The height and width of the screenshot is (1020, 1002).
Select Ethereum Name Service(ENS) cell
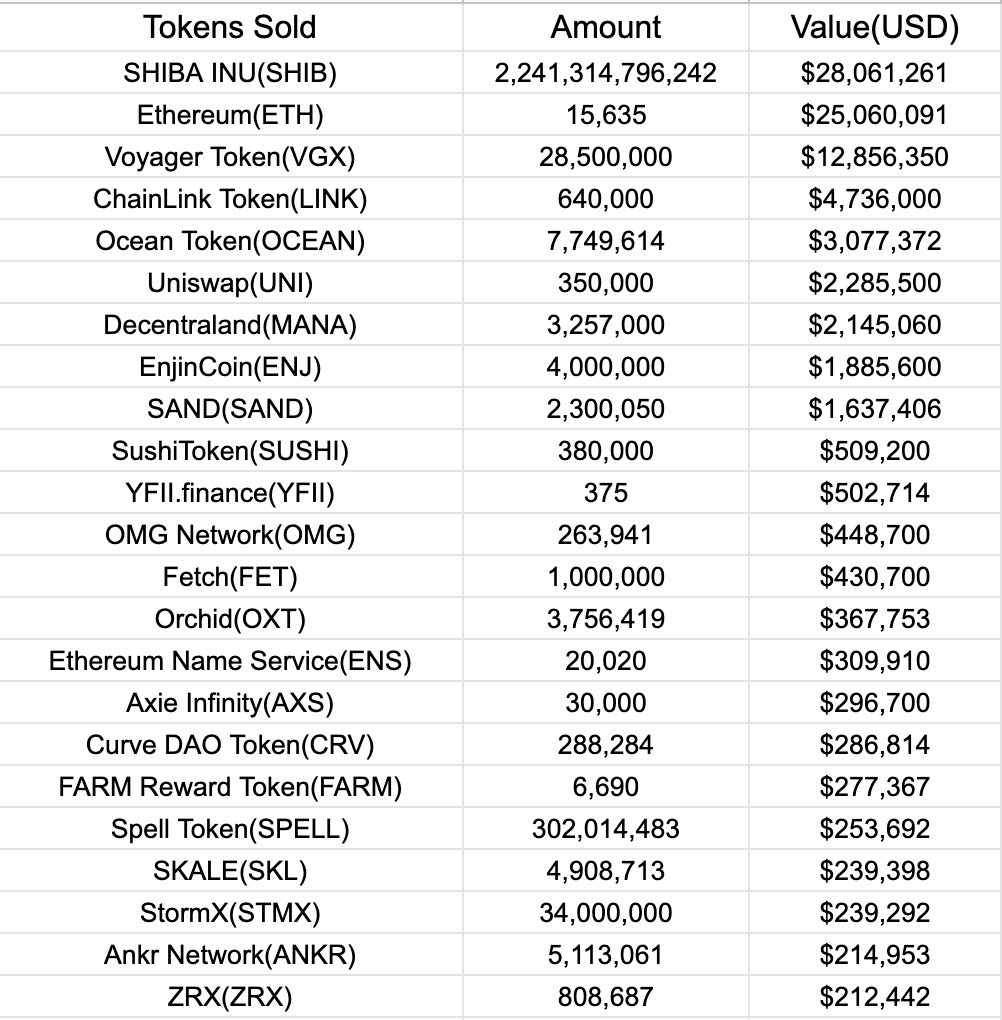[230, 660]
